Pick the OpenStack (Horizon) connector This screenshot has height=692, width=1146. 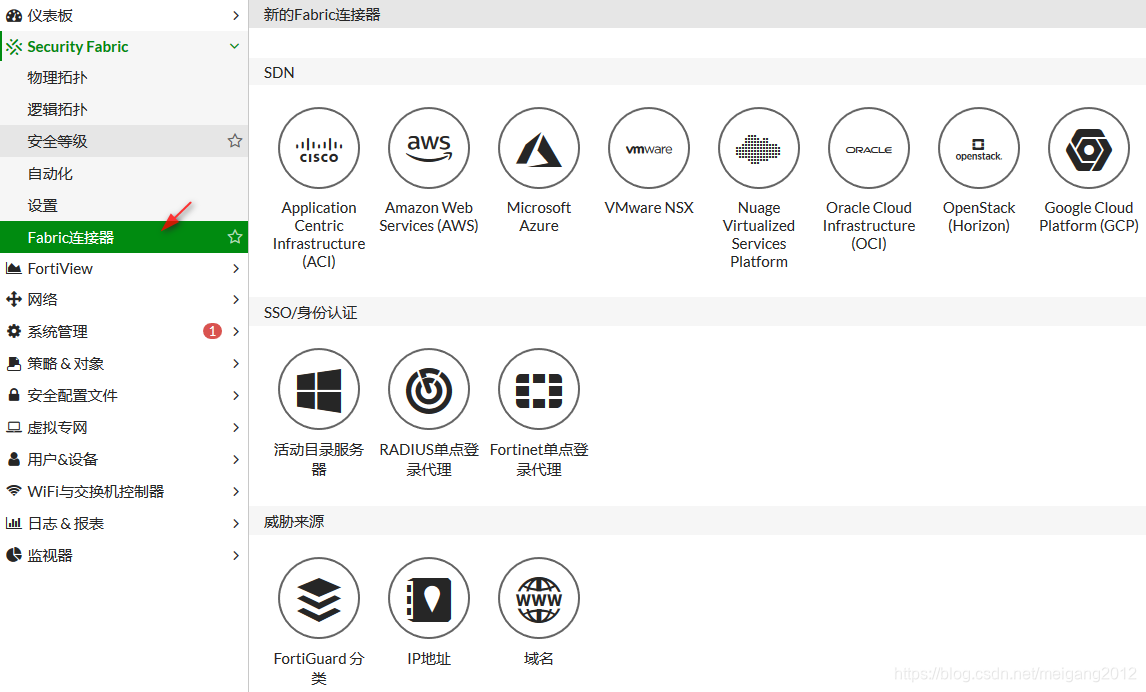979,148
